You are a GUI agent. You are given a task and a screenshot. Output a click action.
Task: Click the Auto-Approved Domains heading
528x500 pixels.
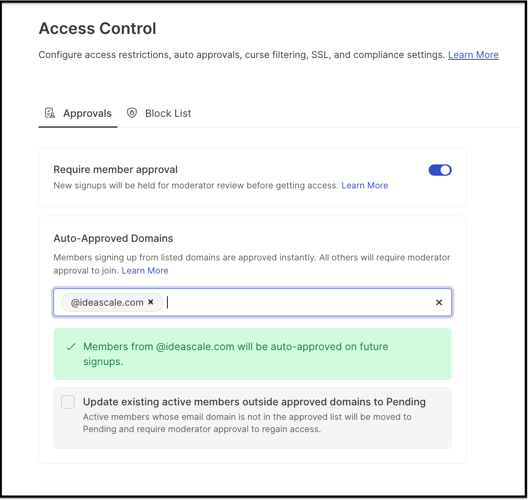coord(113,238)
